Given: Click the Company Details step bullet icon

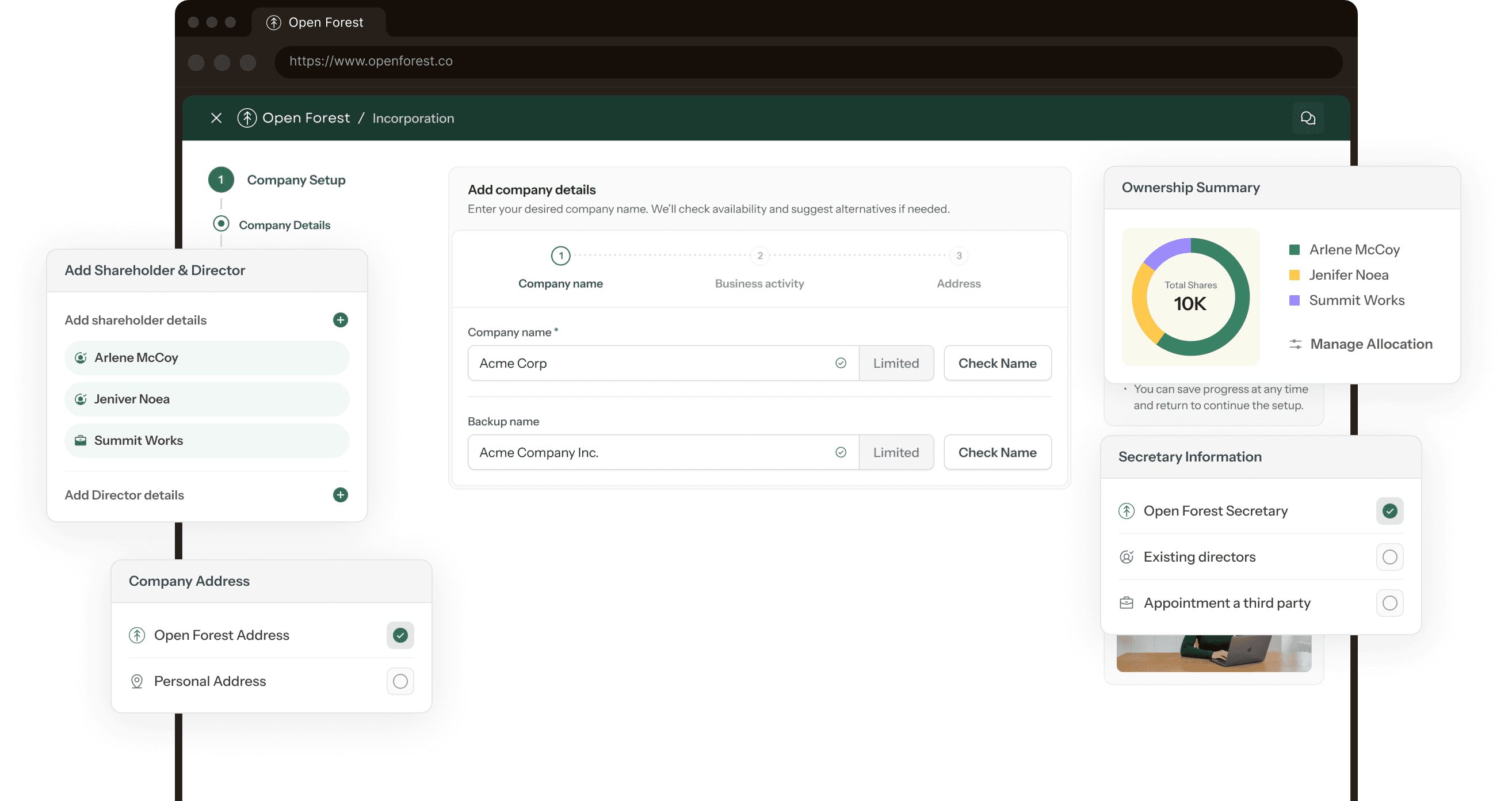Looking at the screenshot, I should pos(221,224).
